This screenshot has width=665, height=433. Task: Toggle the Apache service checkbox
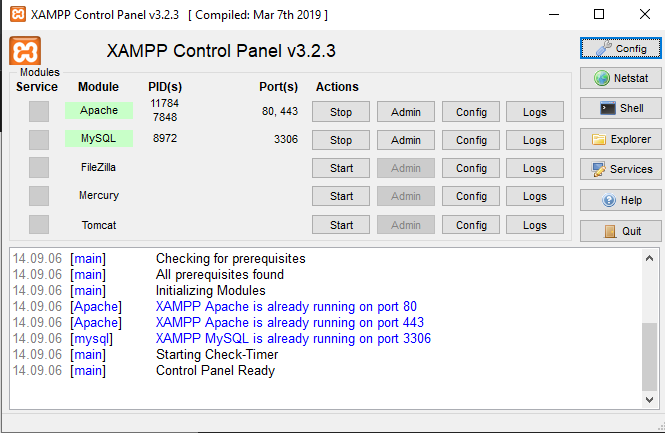(39, 112)
